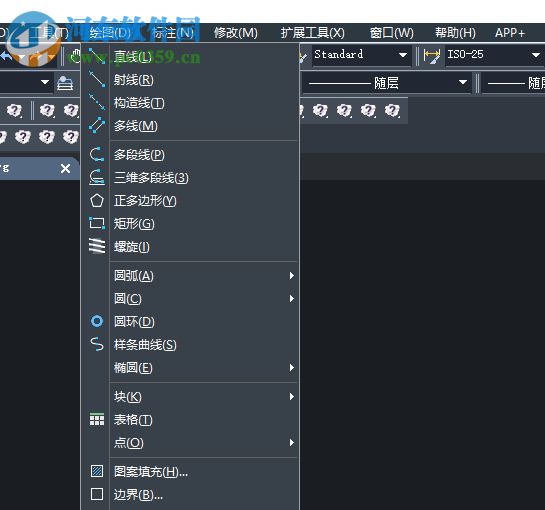Click the helix icon beside 螺旋

97,246
